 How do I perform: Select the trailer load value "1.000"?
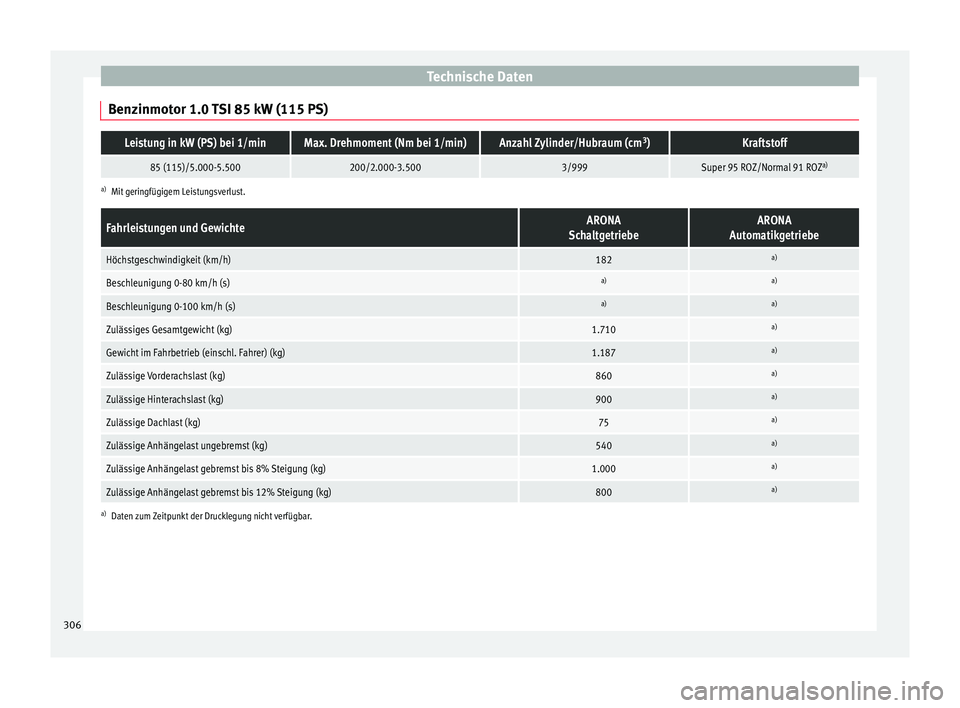604,469
